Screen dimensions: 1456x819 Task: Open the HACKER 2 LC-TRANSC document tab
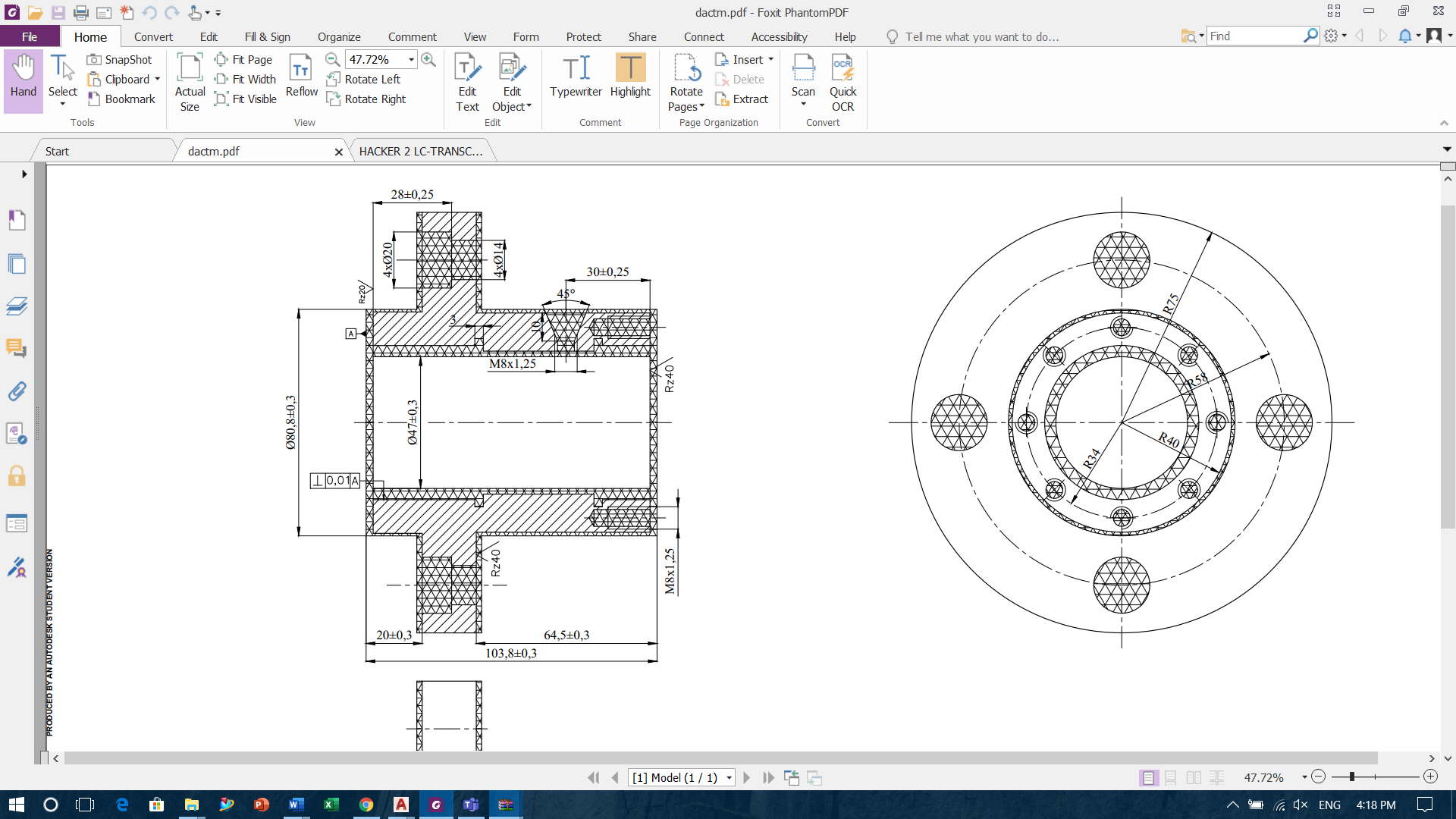(x=420, y=151)
